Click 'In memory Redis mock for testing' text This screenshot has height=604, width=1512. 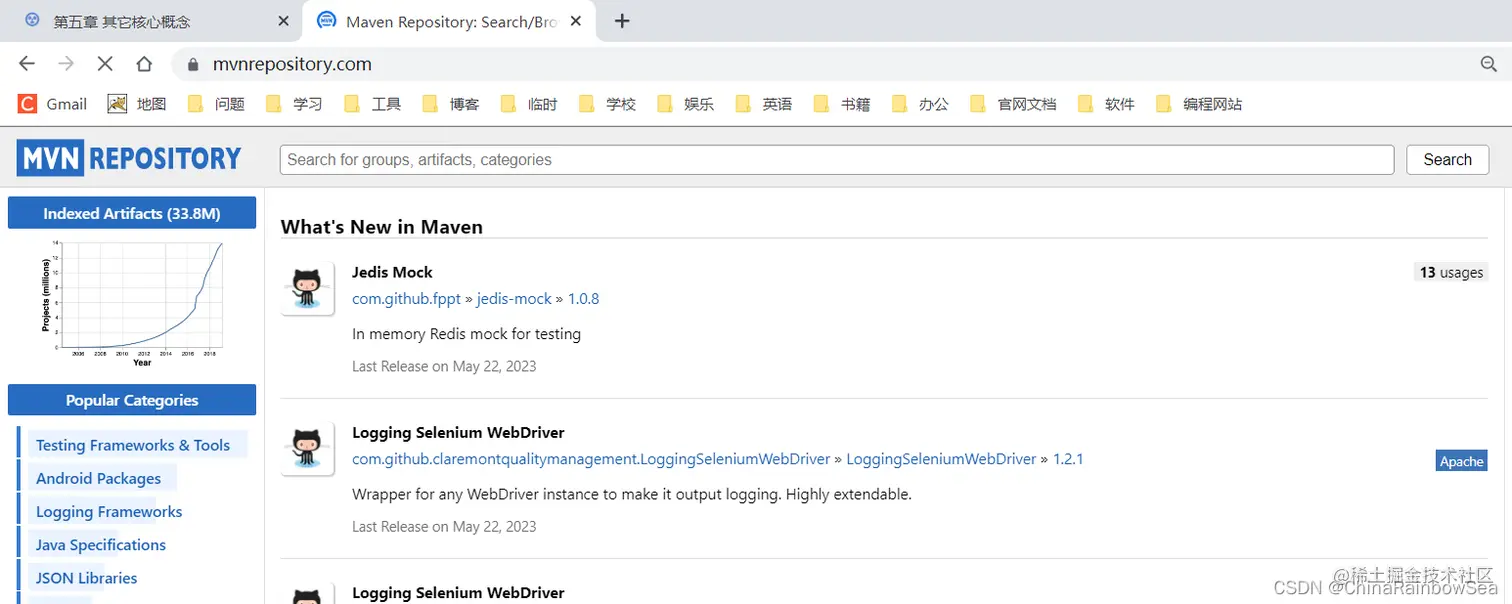click(x=466, y=334)
